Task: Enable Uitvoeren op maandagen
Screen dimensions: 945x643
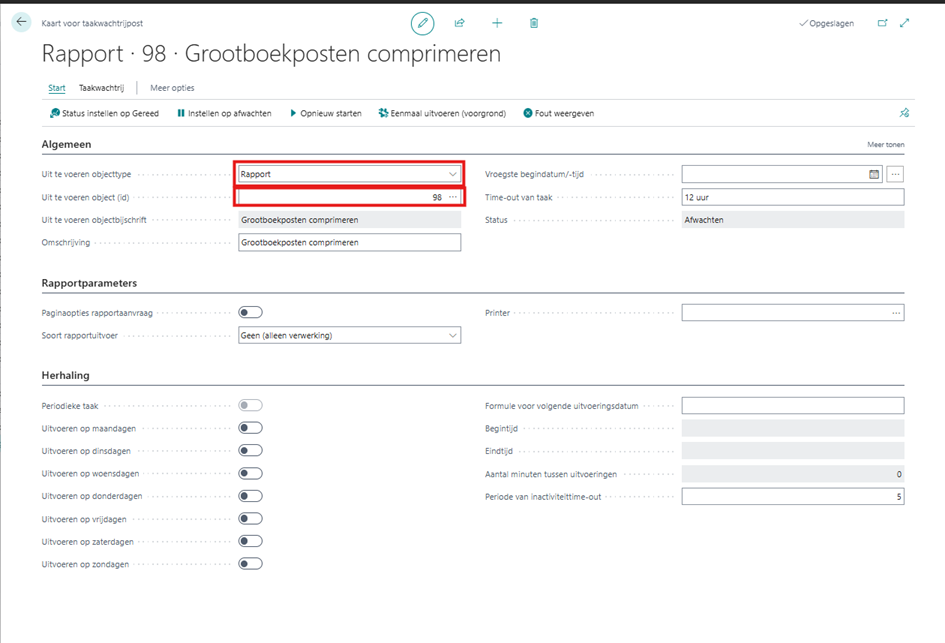Action: coord(250,428)
